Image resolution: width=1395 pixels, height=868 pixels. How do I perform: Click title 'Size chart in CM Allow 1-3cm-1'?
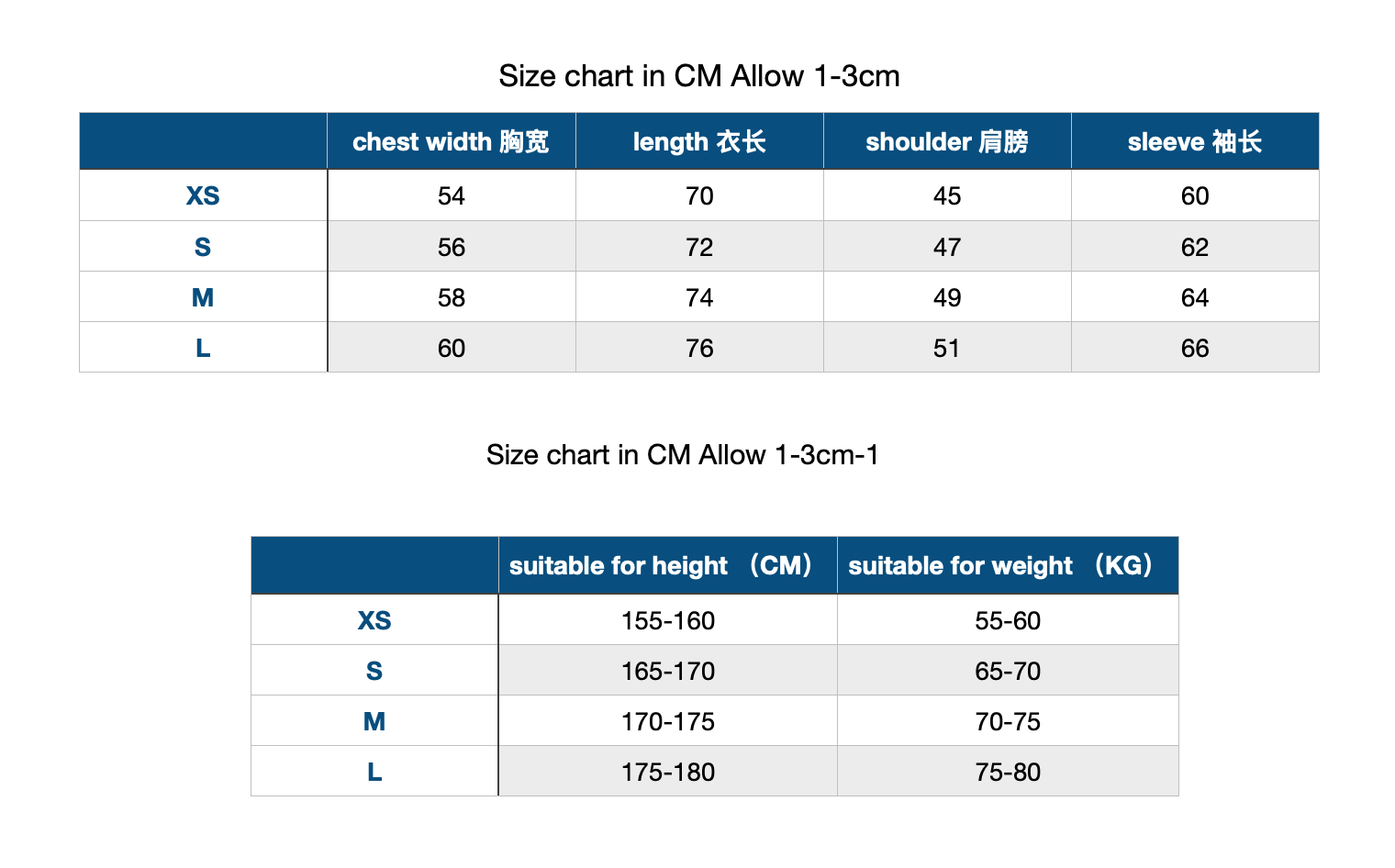(x=683, y=455)
